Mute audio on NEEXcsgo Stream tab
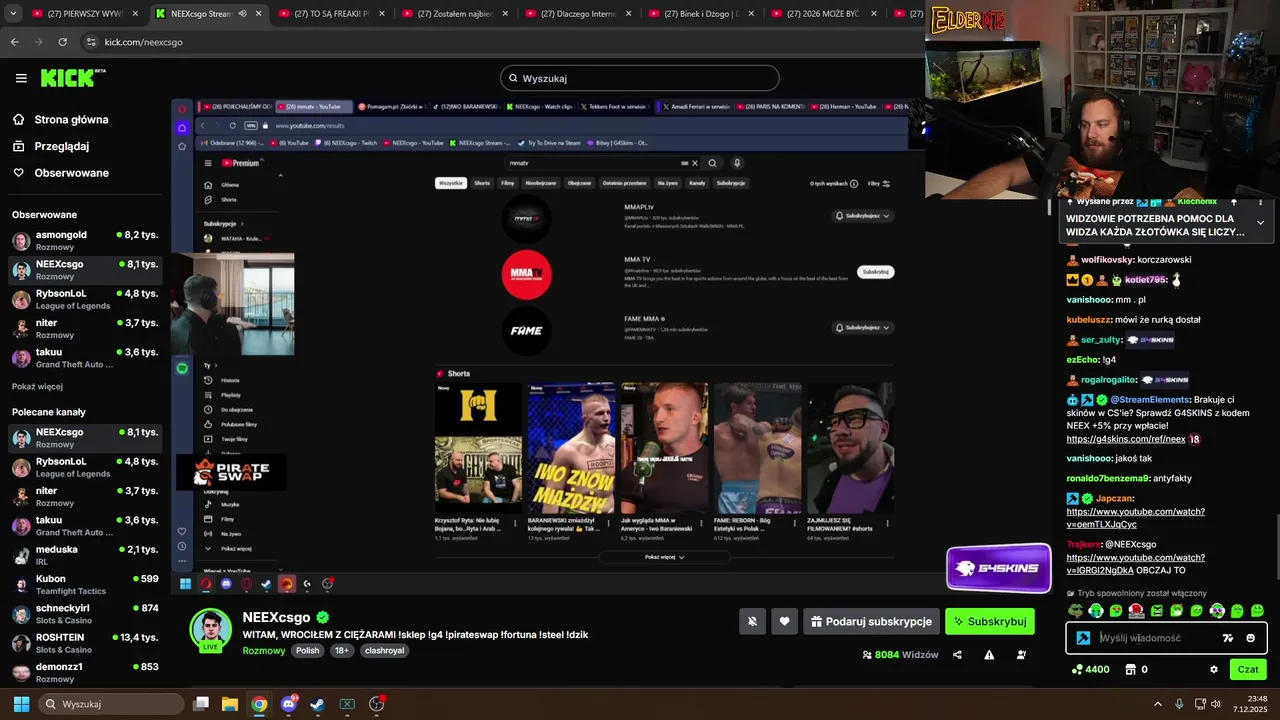Image resolution: width=1280 pixels, height=720 pixels. point(242,14)
